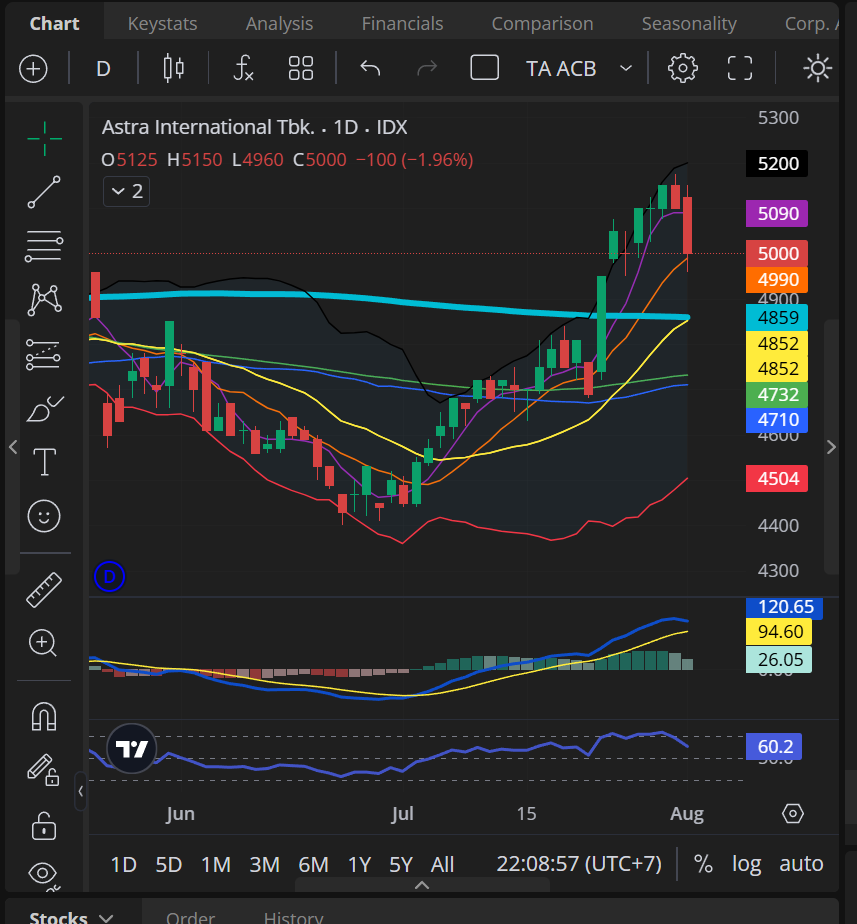Viewport: 857px width, 924px height.
Task: Set the range to 3M
Action: (265, 864)
